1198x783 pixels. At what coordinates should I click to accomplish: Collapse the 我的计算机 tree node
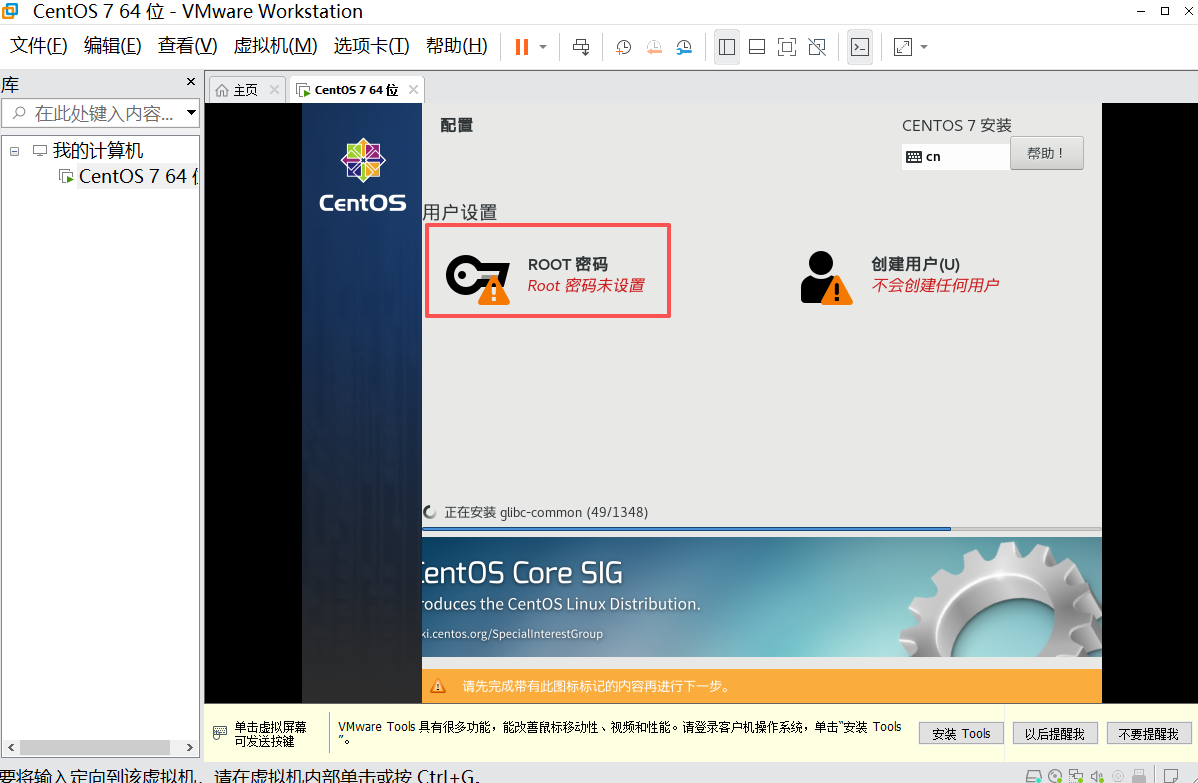[14, 151]
